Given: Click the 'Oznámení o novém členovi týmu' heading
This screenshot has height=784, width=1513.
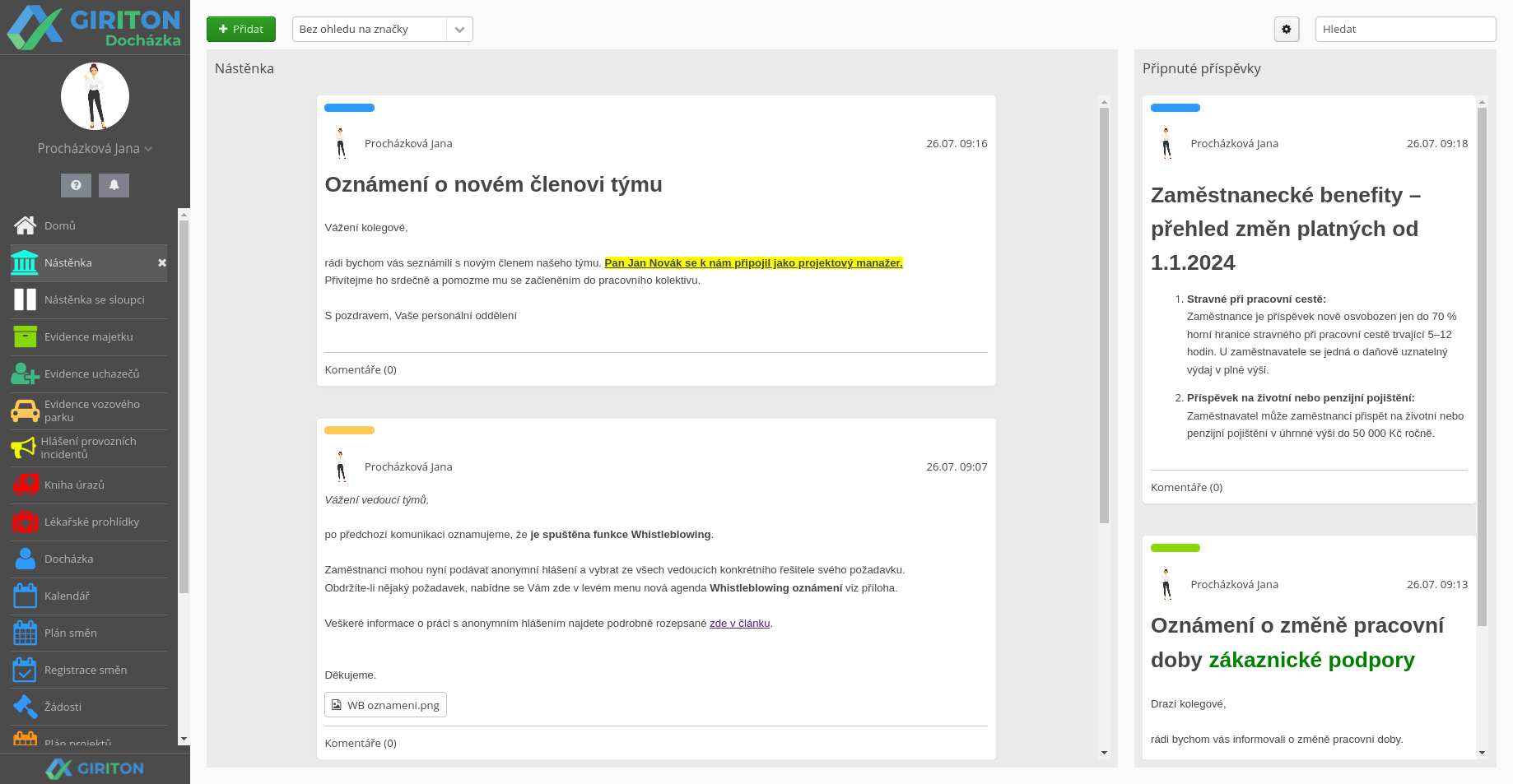Looking at the screenshot, I should (x=493, y=184).
